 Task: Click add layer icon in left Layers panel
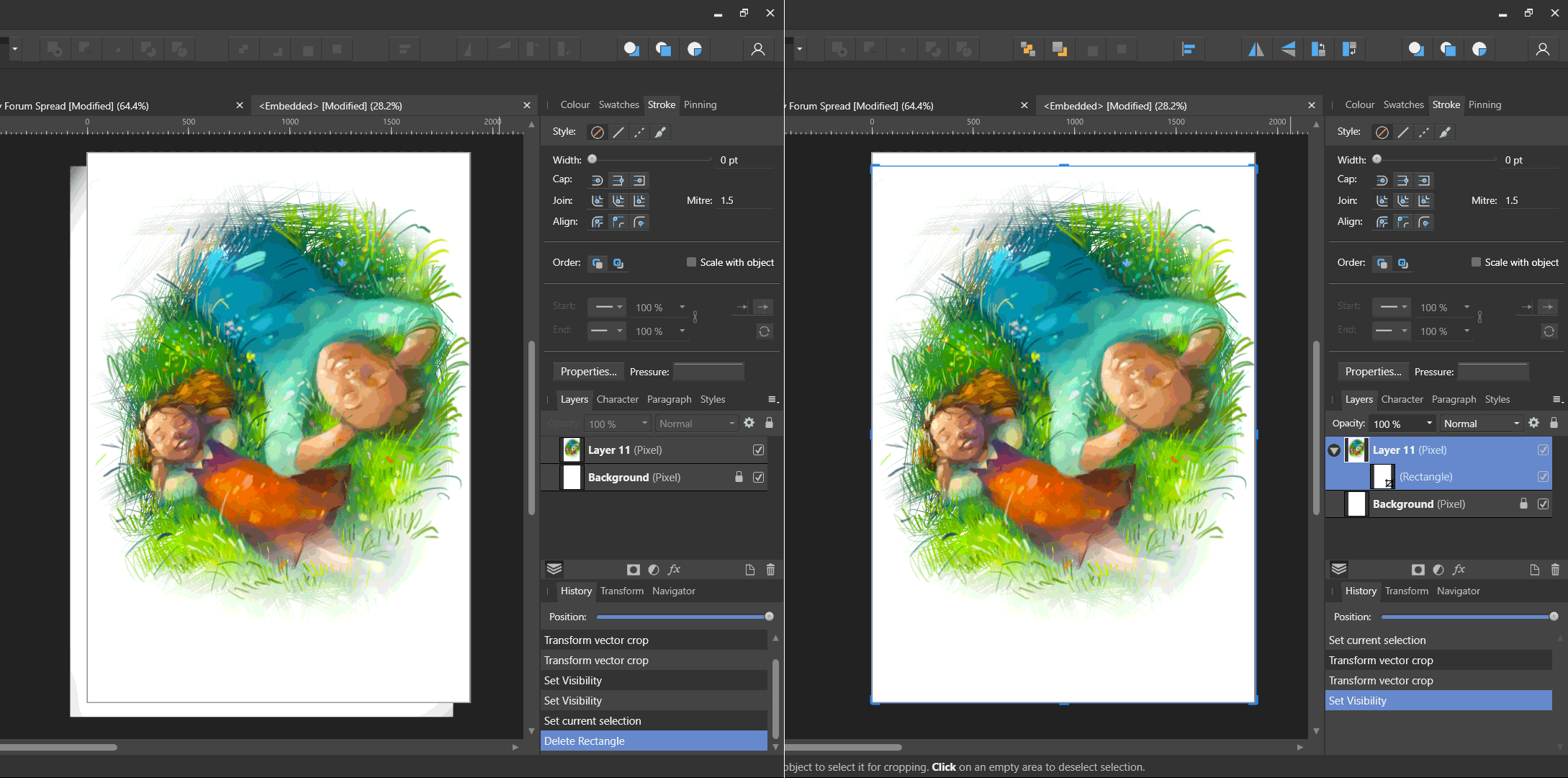tap(749, 570)
